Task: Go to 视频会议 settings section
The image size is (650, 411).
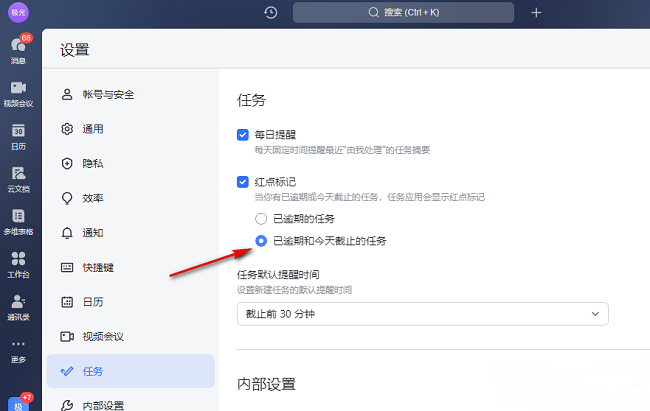Action: click(131, 336)
